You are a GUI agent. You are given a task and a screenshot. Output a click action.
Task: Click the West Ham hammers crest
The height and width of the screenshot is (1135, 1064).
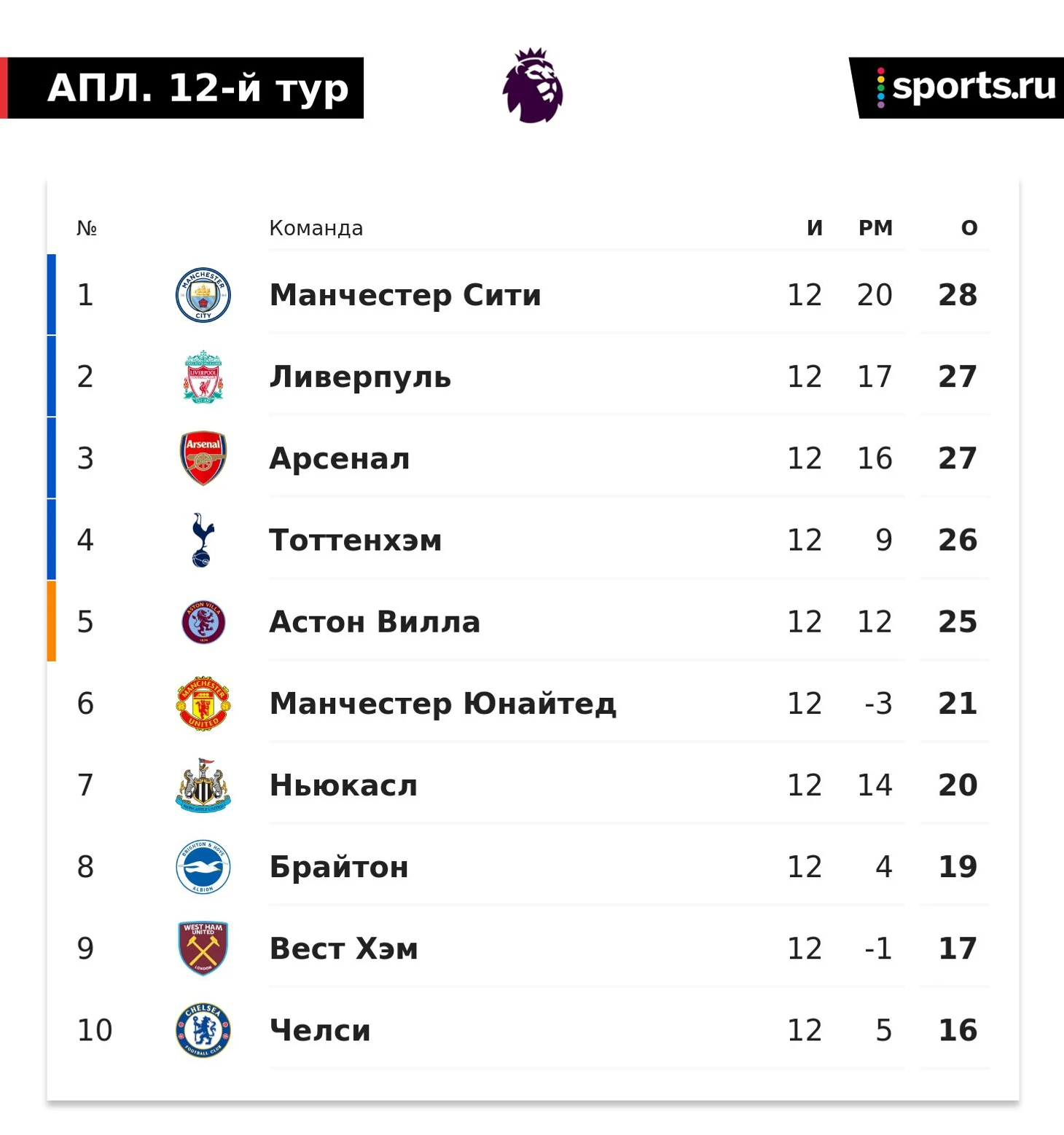pos(203,949)
